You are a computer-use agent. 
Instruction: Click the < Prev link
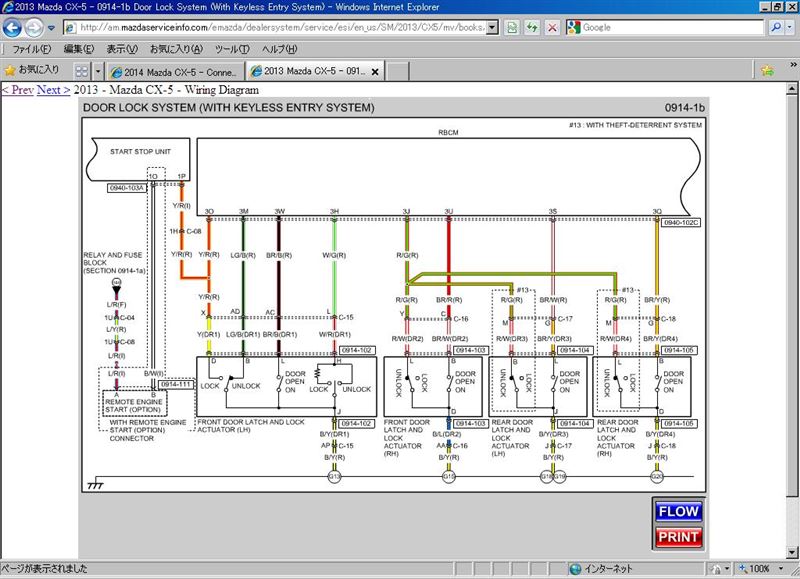pyautogui.click(x=18, y=90)
